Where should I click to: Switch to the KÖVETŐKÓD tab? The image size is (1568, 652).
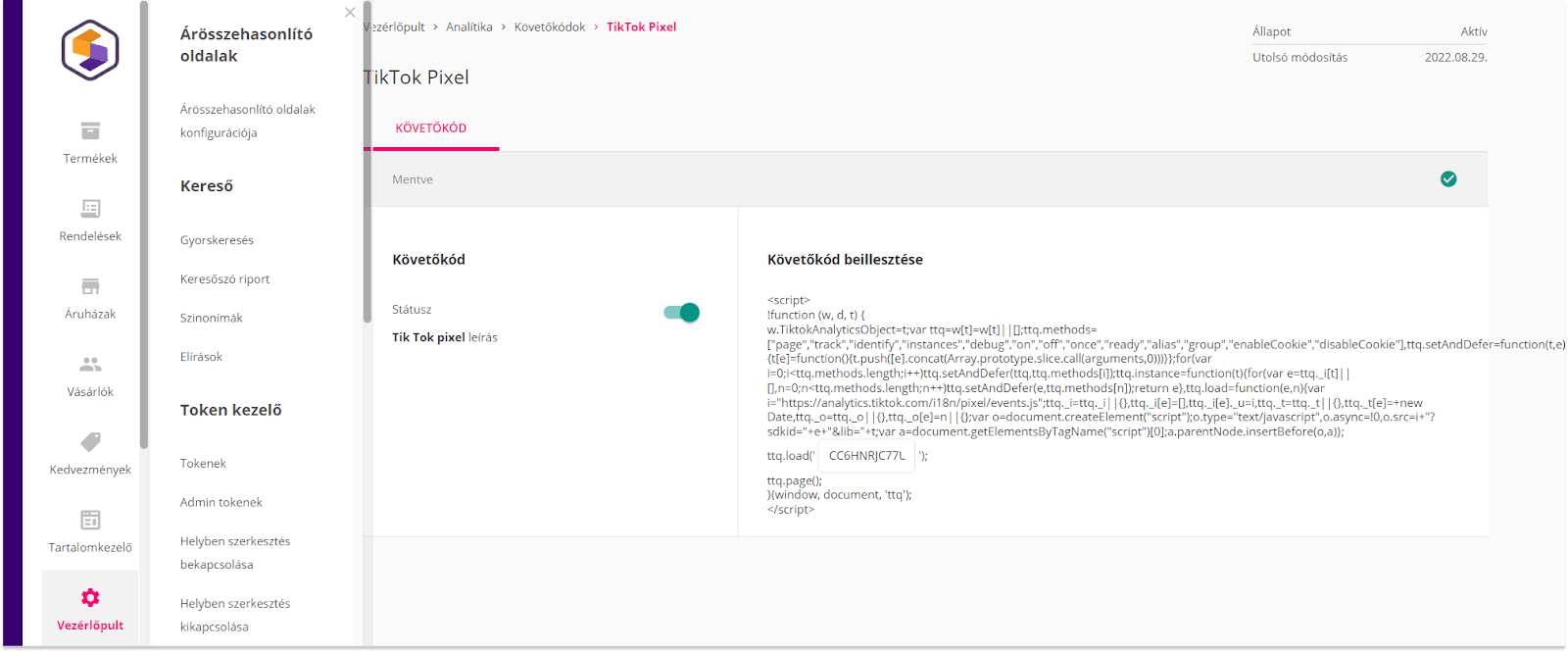click(431, 128)
